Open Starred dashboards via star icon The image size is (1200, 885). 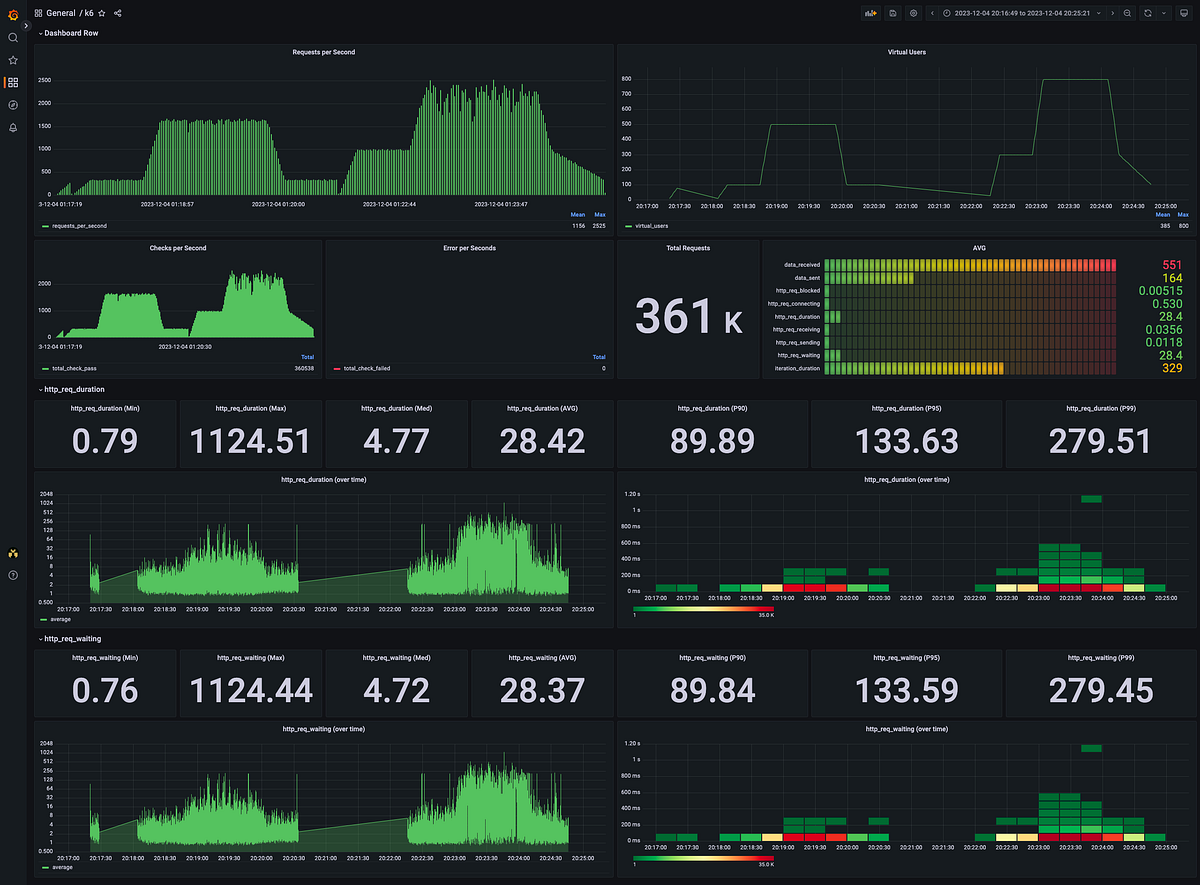tap(13, 60)
